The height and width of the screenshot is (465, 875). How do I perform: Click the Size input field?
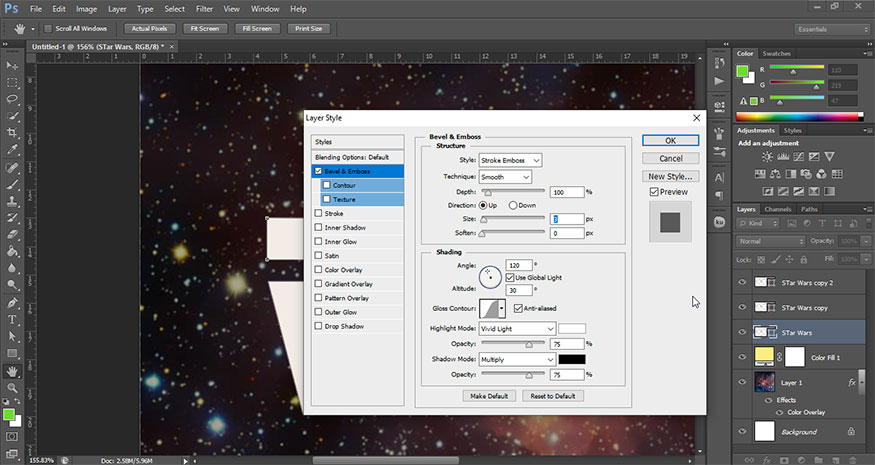coord(567,219)
